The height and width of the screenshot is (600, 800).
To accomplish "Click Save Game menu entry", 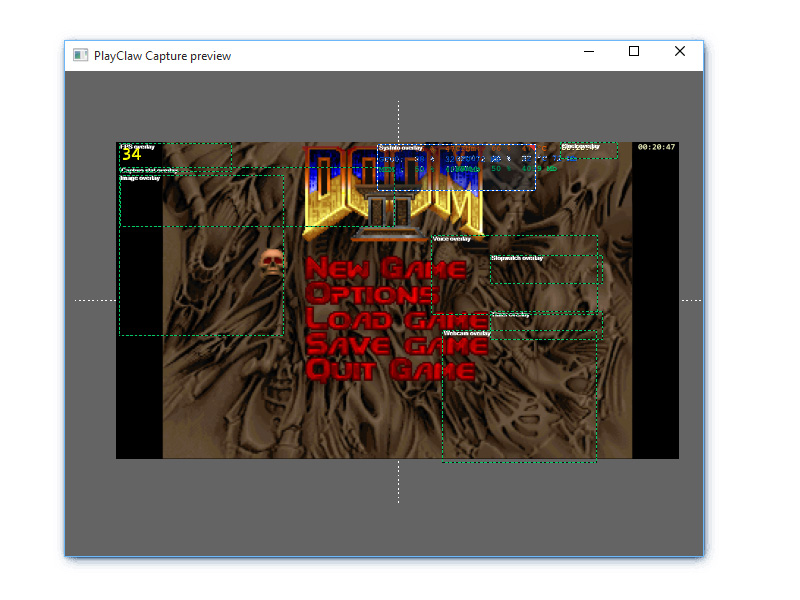I will pyautogui.click(x=397, y=345).
